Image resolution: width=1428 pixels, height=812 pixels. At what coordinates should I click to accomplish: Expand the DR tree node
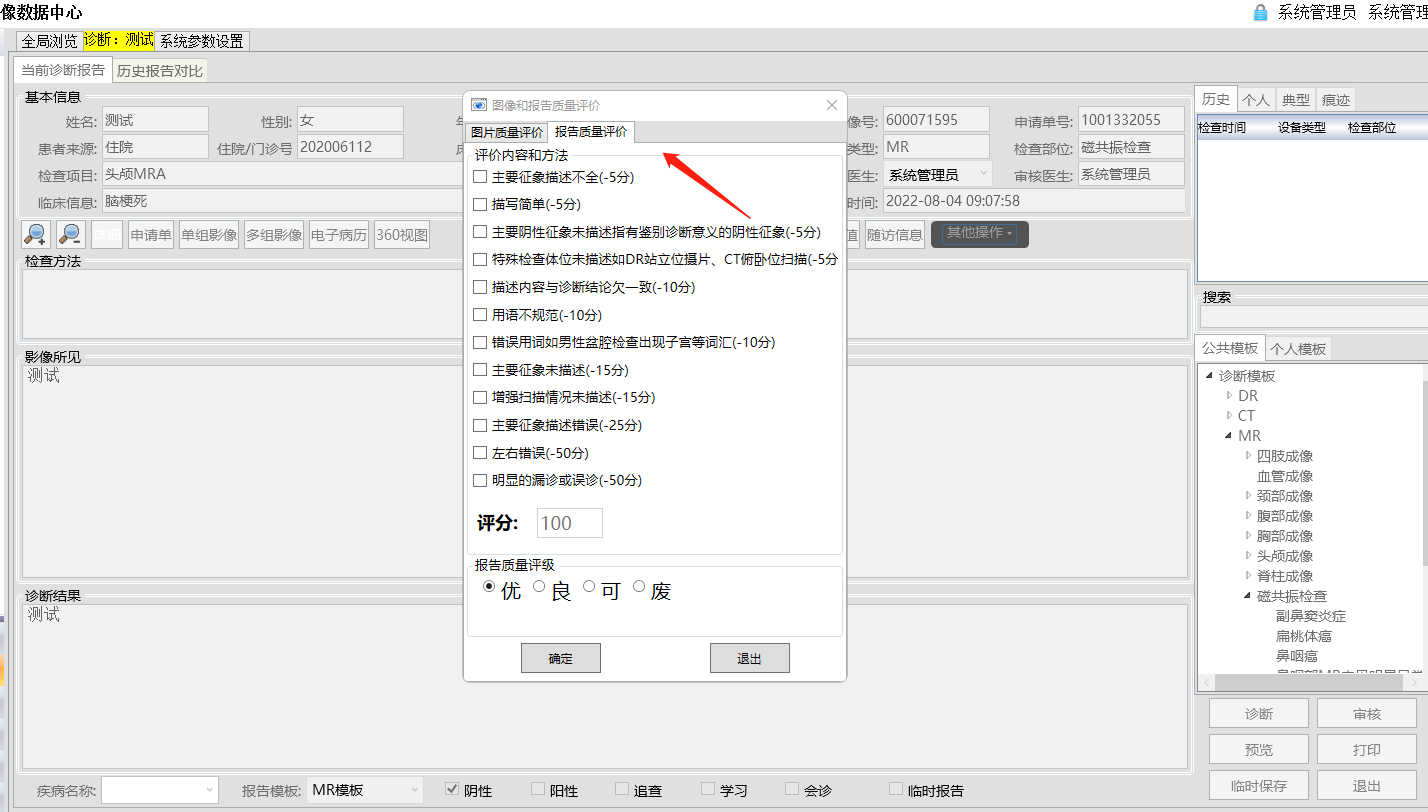click(x=1229, y=396)
